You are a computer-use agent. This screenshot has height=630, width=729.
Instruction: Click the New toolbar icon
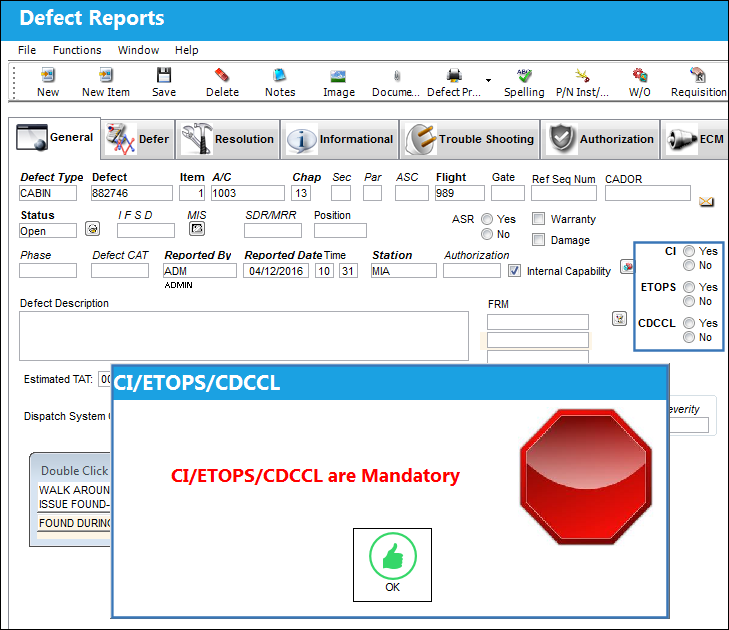click(x=48, y=75)
